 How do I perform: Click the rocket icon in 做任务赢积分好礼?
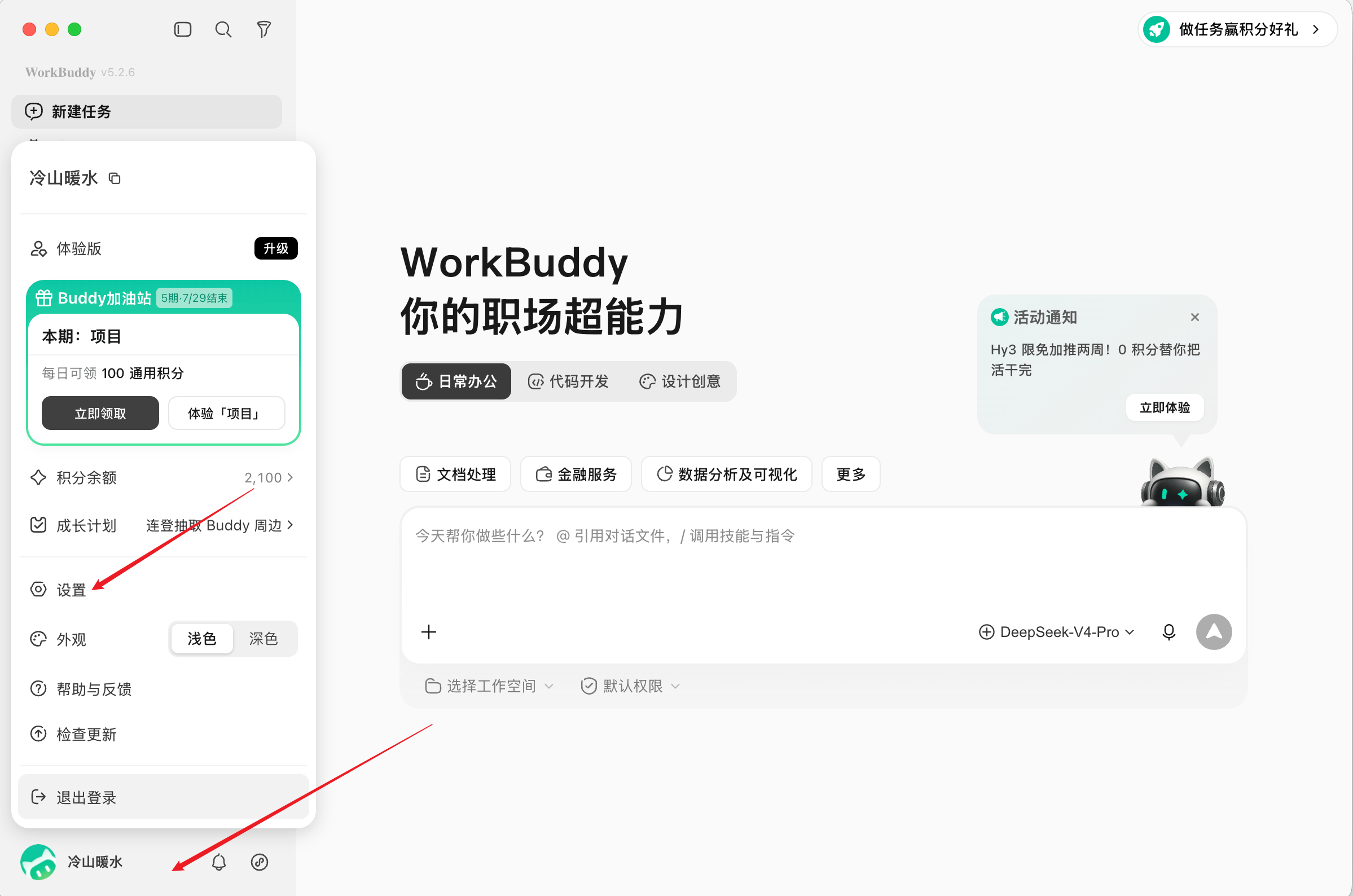tap(1157, 29)
